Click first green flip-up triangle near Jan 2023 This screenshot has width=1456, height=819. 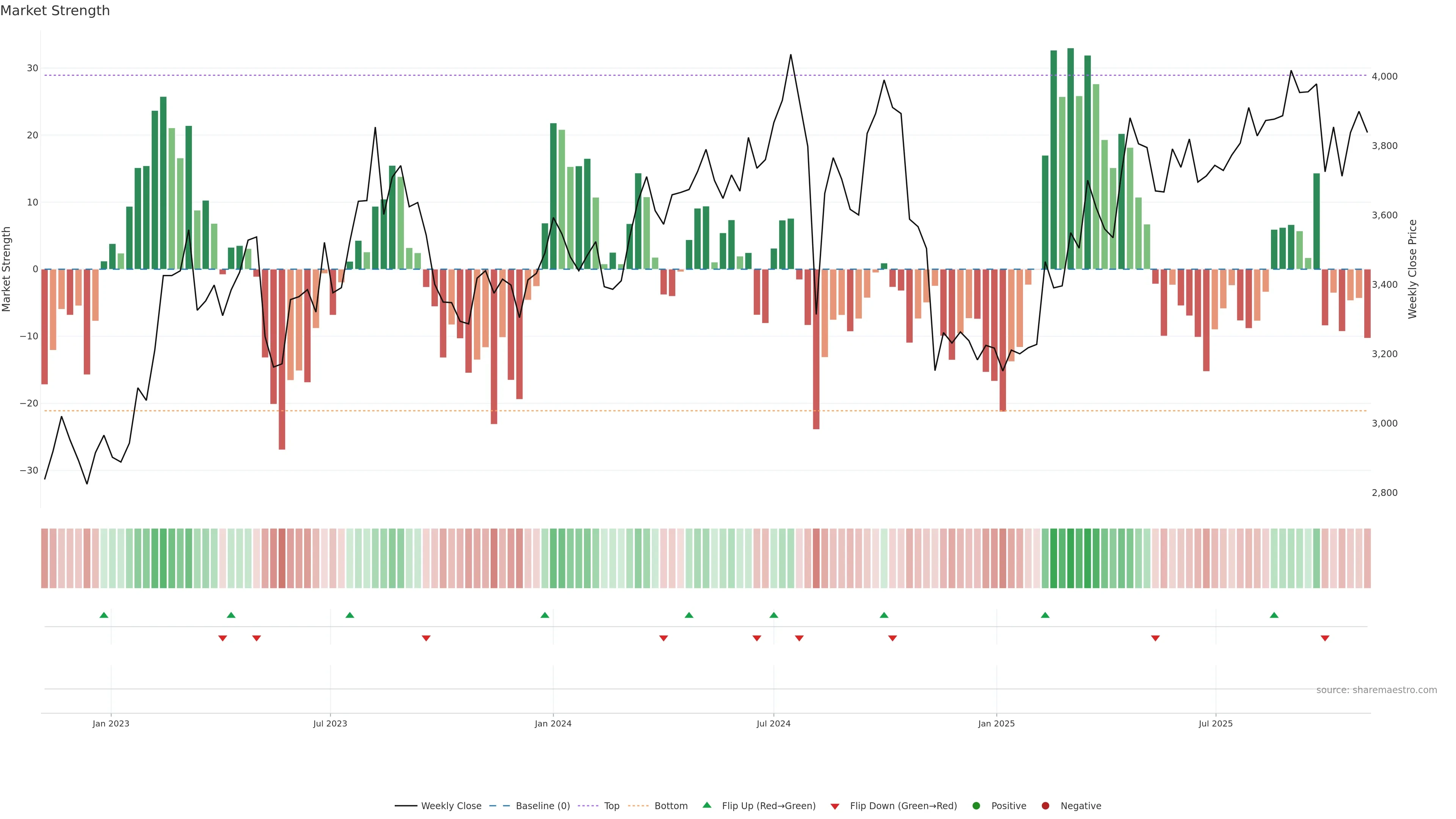104,615
